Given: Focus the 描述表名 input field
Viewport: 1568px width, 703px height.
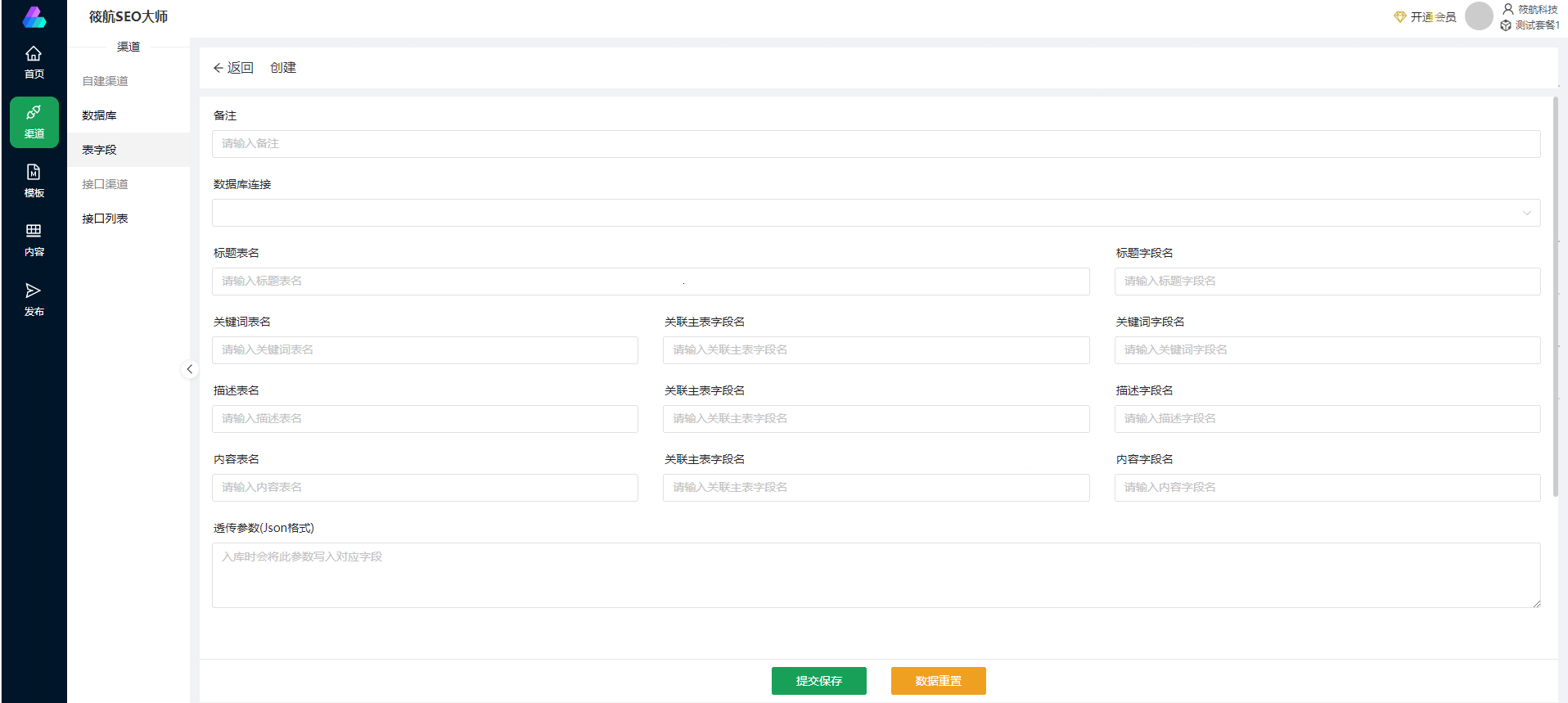Looking at the screenshot, I should 425,419.
